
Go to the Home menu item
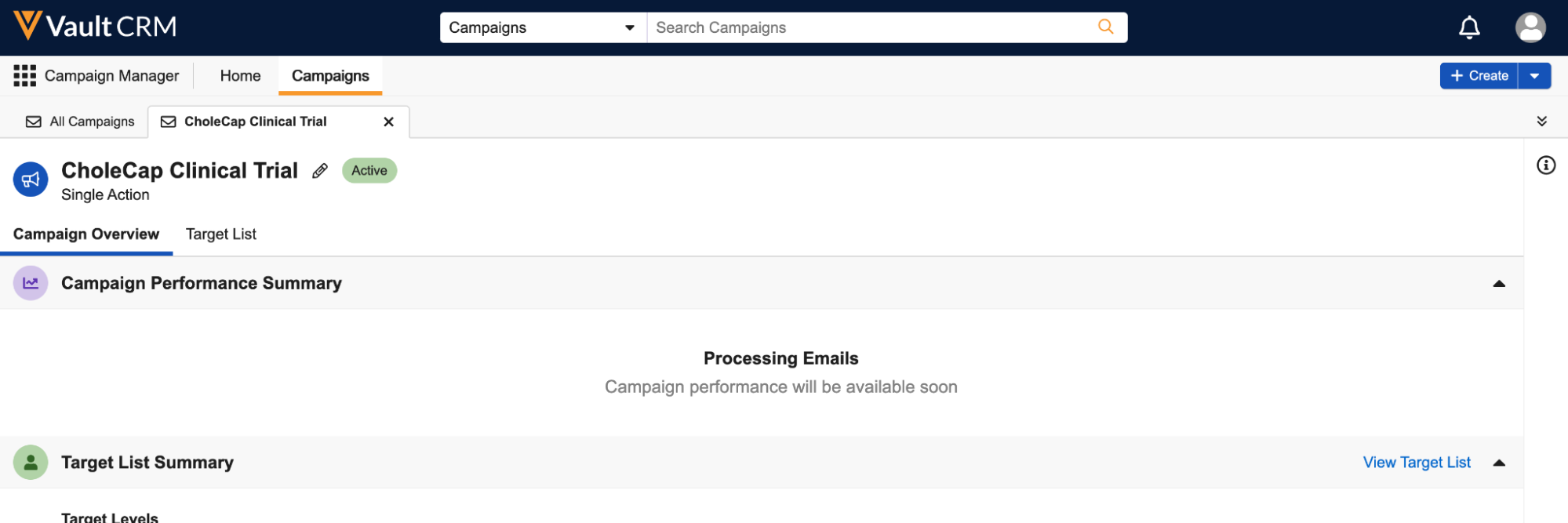point(240,76)
